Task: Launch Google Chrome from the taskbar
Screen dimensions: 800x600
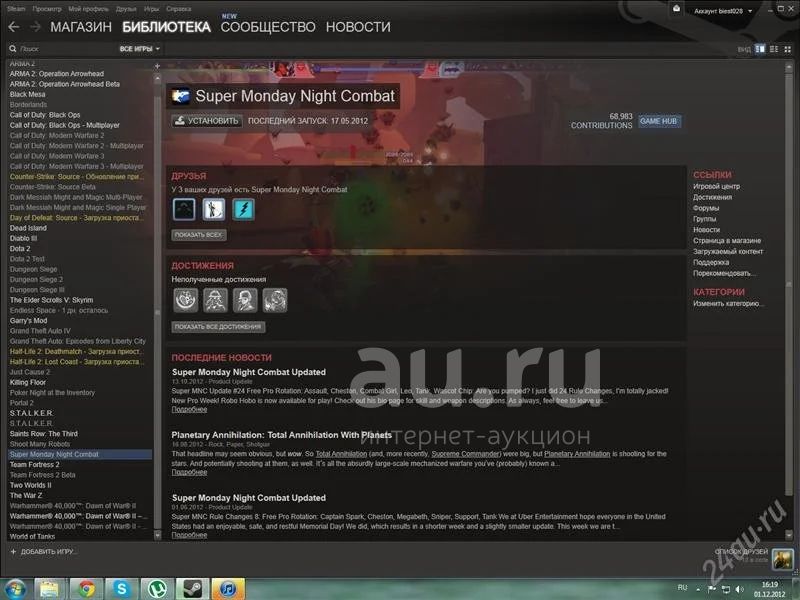Action: point(86,589)
